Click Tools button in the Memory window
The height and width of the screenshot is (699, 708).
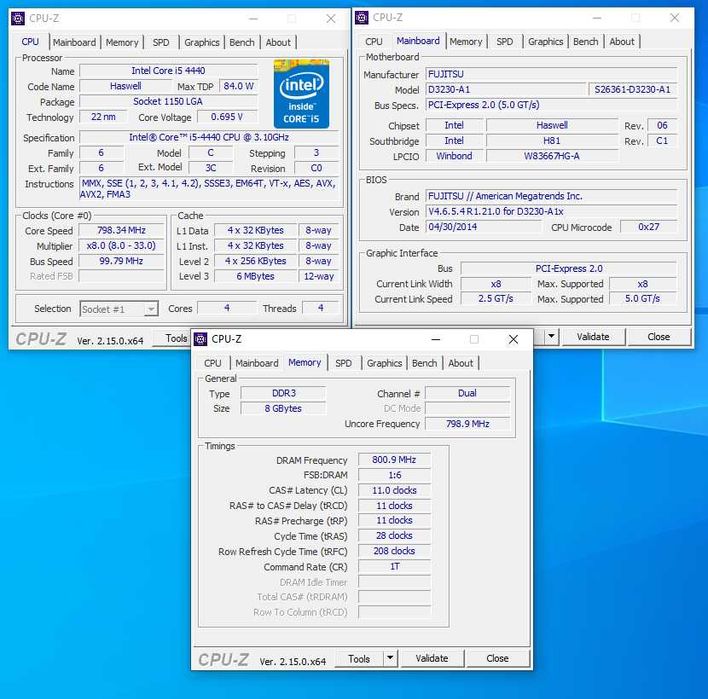(359, 658)
